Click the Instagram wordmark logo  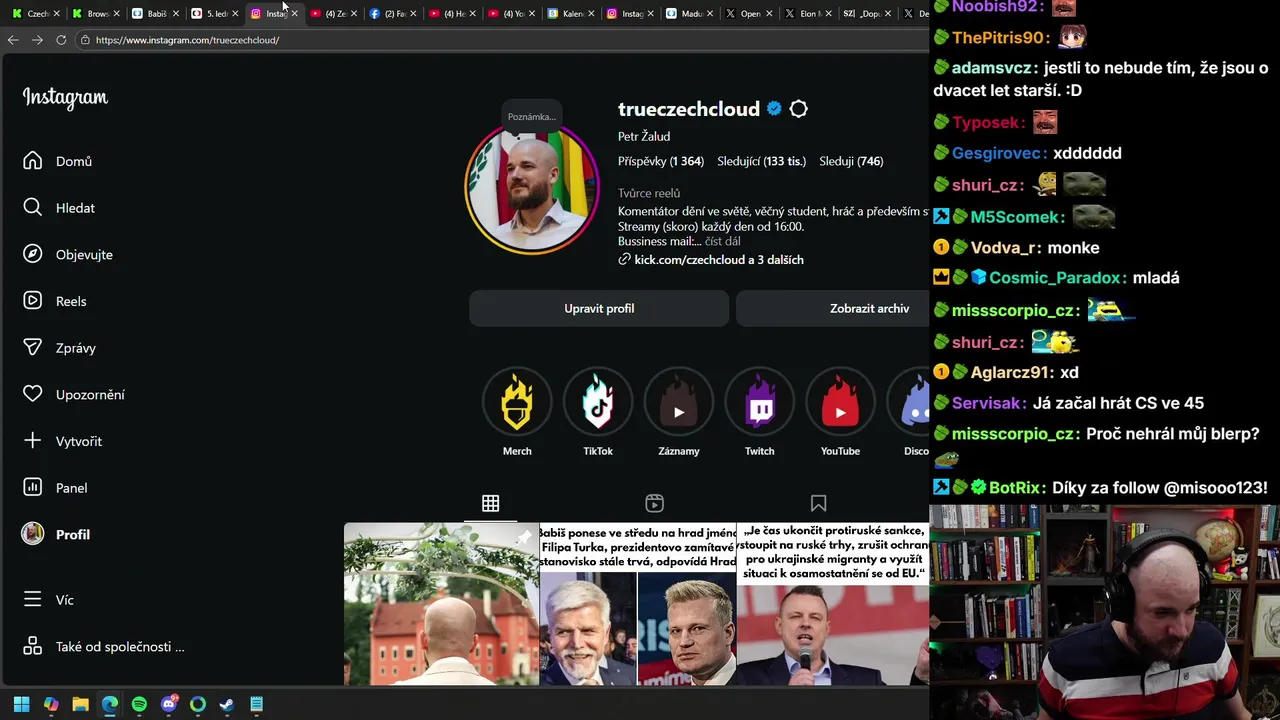pos(65,98)
